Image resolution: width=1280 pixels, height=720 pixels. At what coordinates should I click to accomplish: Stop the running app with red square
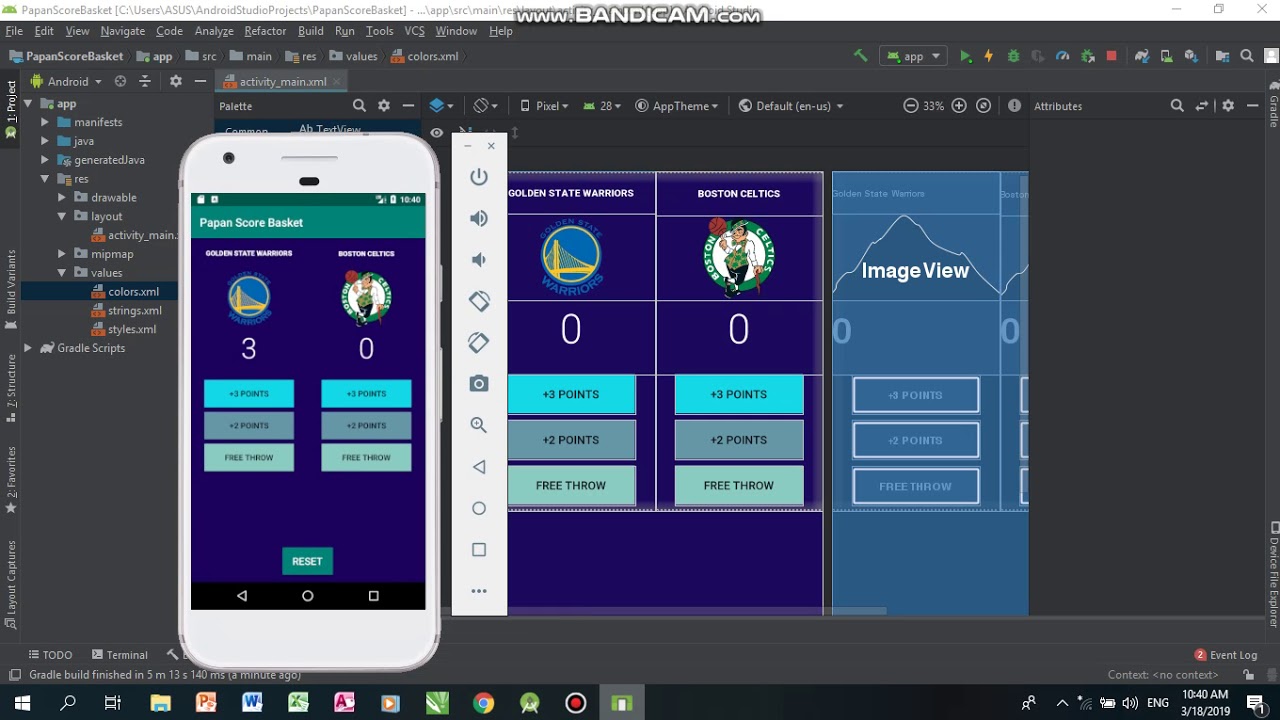[1111, 56]
